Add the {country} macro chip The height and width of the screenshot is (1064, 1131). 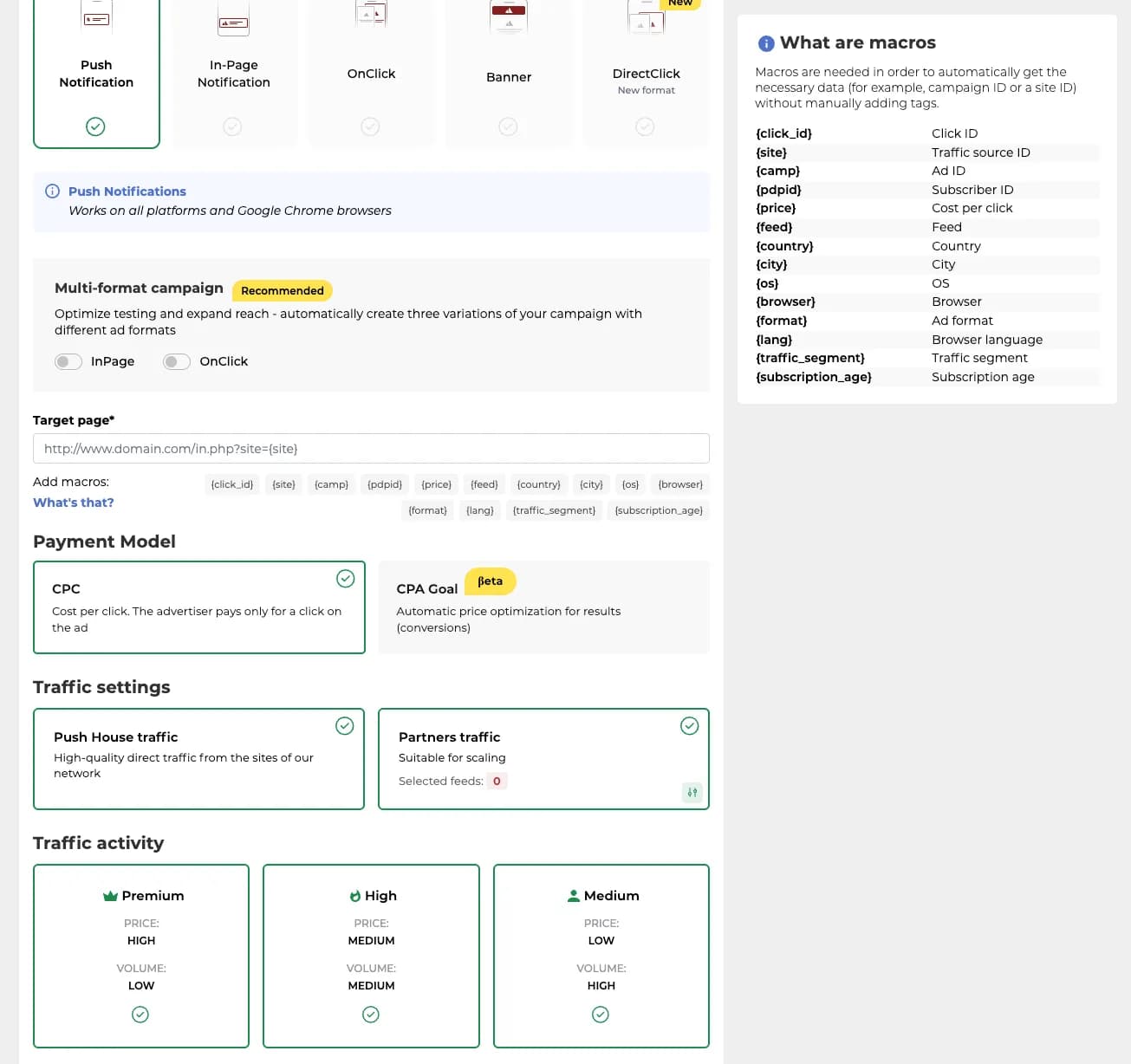(x=539, y=484)
